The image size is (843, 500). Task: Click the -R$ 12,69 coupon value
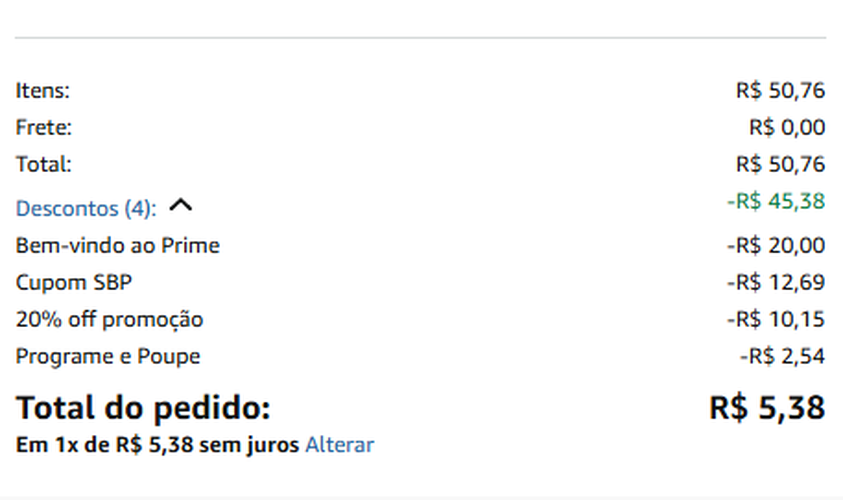pos(775,283)
